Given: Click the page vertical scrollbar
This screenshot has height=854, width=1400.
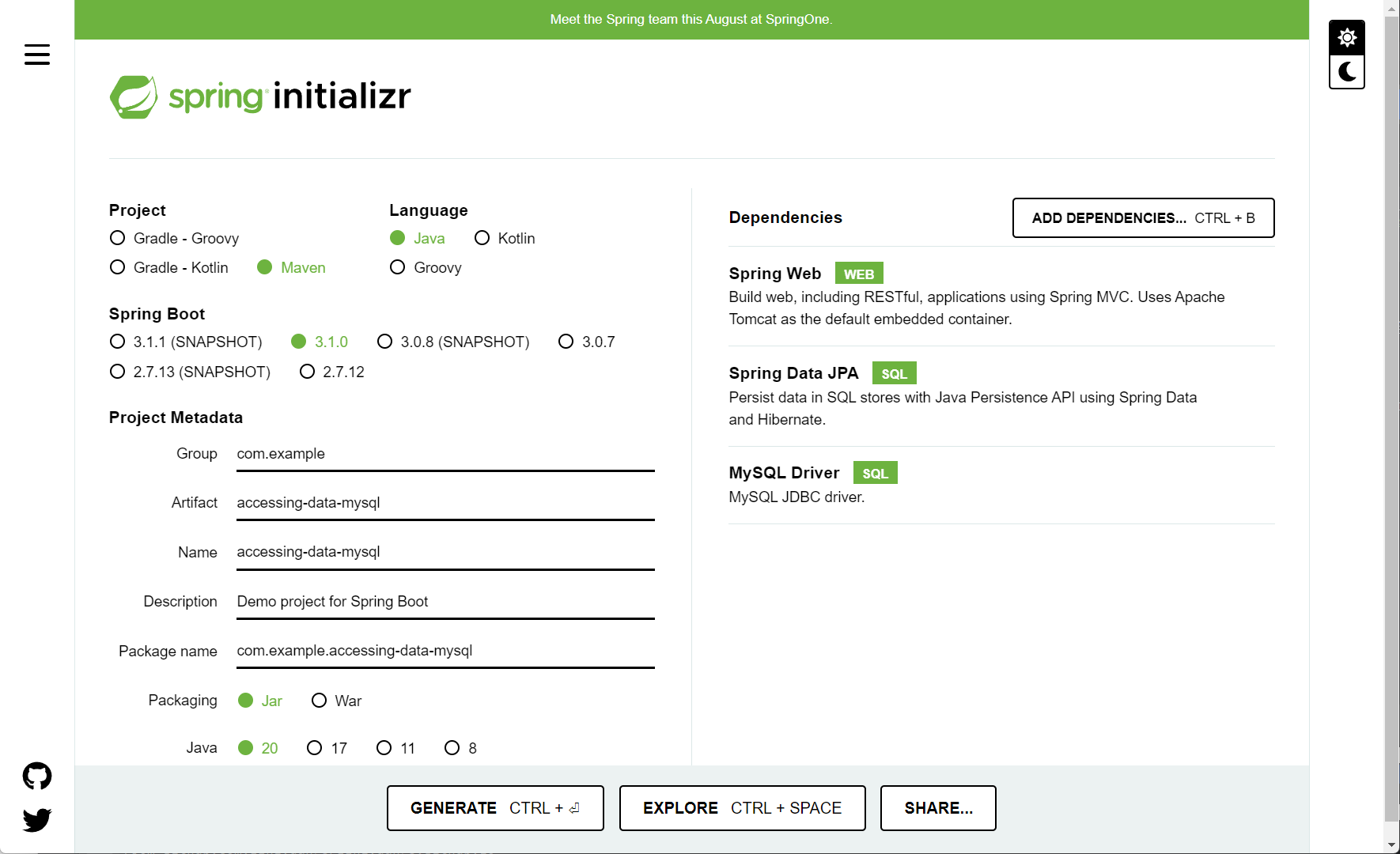Looking at the screenshot, I should coord(1392,419).
